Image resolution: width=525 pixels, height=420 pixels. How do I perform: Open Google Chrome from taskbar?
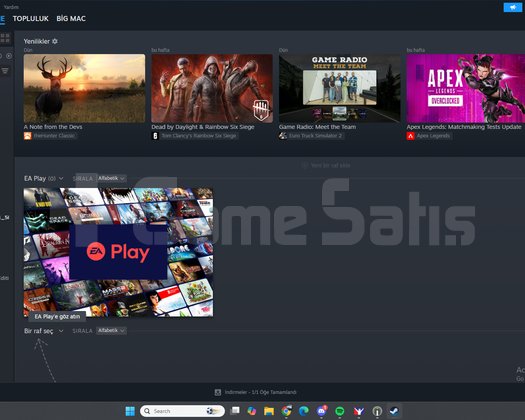[286, 411]
